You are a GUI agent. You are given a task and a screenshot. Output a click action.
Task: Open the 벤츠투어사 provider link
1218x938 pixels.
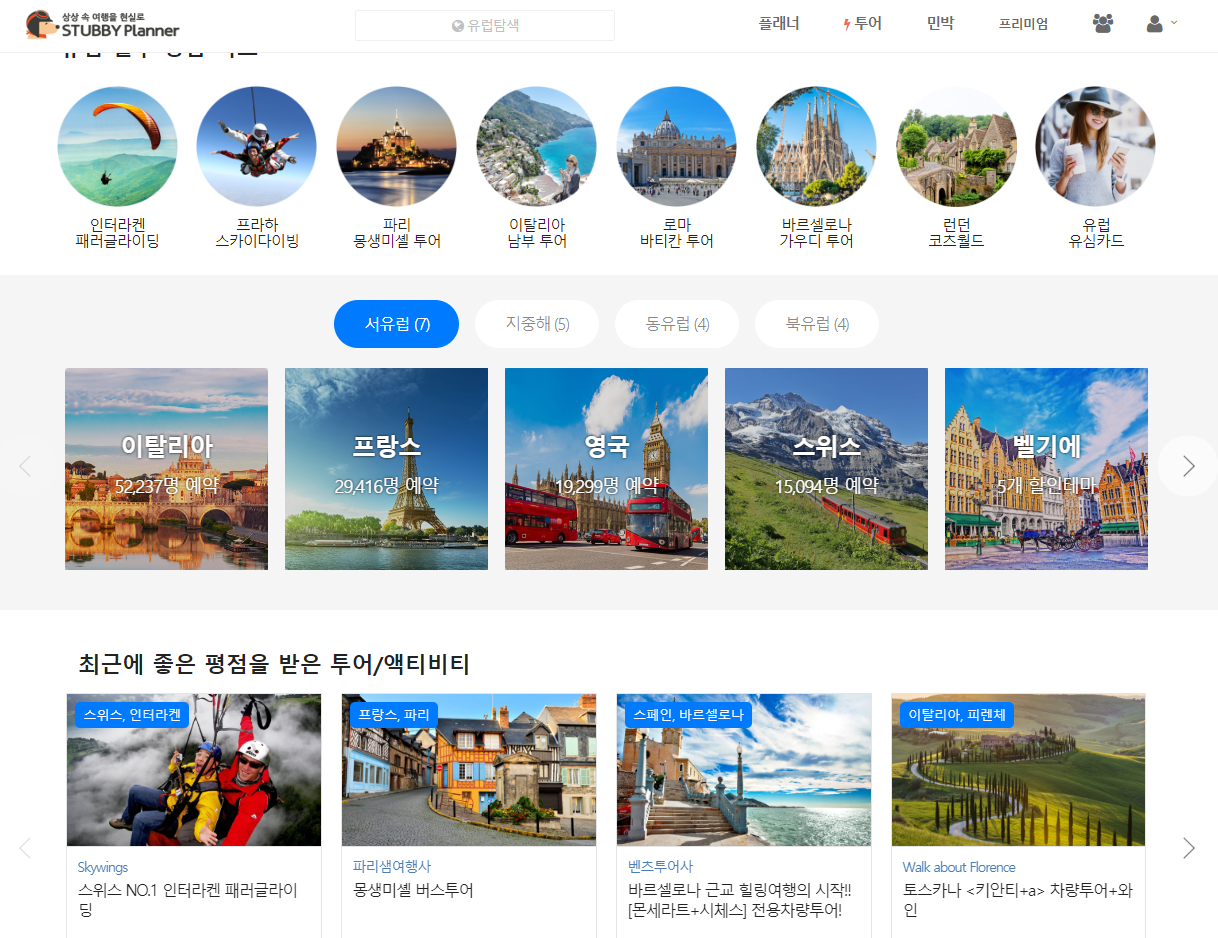[661, 867]
